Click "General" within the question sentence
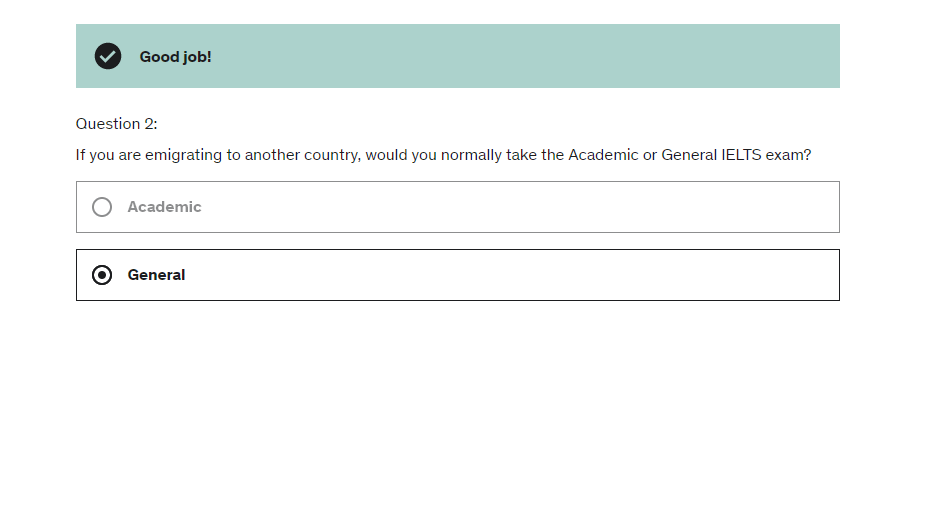This screenshot has height=517, width=931. click(x=689, y=155)
